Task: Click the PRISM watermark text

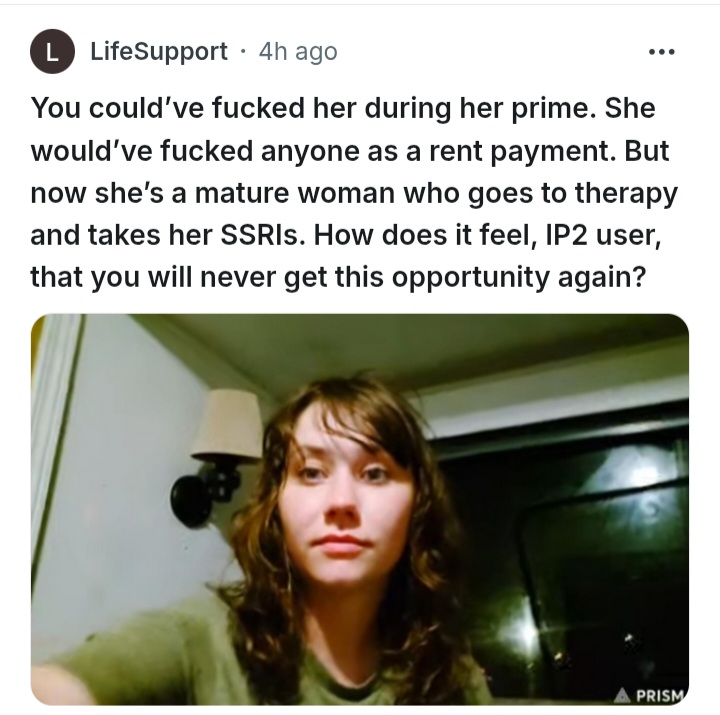Action: [x=659, y=696]
